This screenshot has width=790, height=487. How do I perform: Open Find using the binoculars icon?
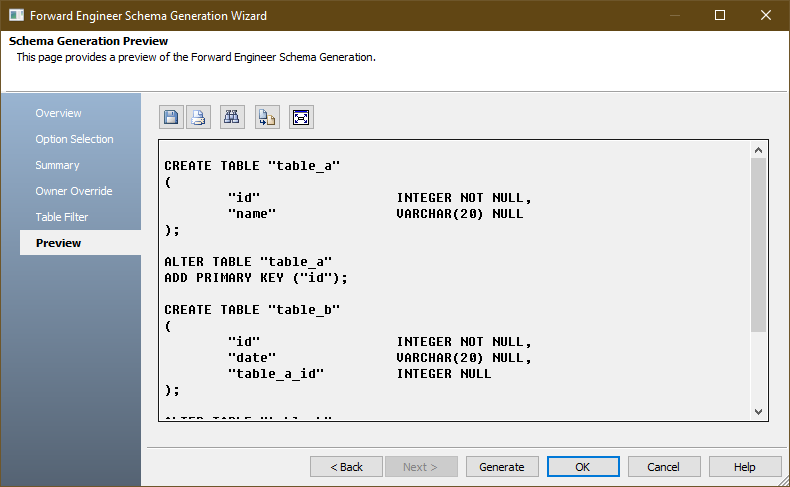coord(232,117)
